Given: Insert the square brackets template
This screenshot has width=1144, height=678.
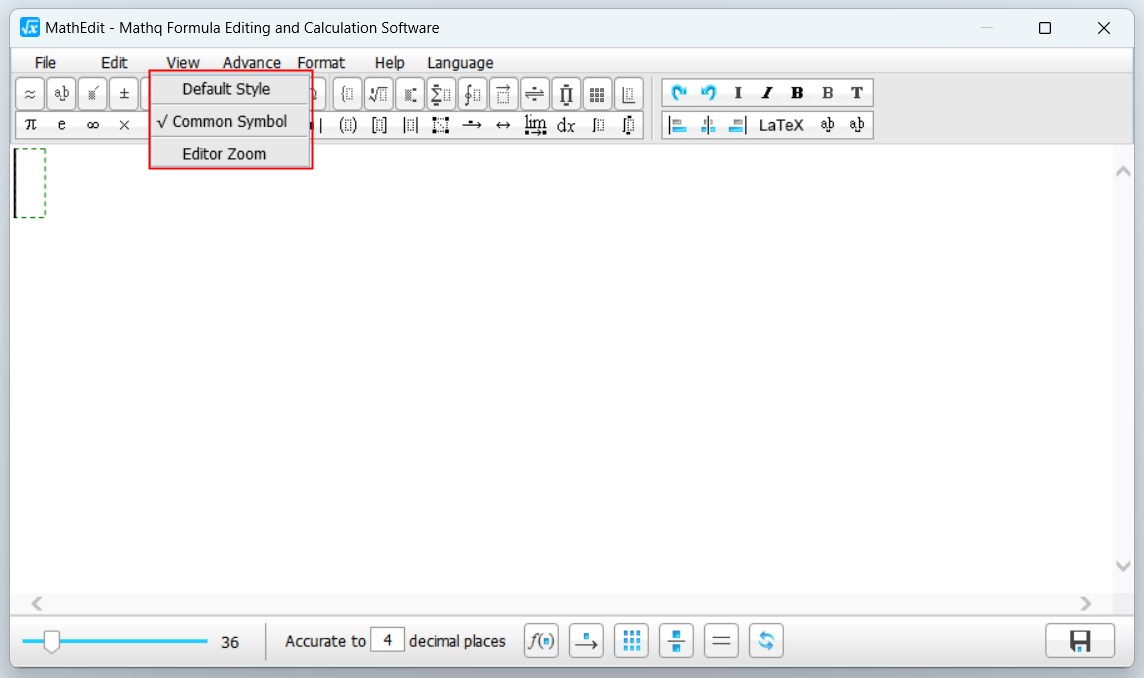Looking at the screenshot, I should click(379, 125).
